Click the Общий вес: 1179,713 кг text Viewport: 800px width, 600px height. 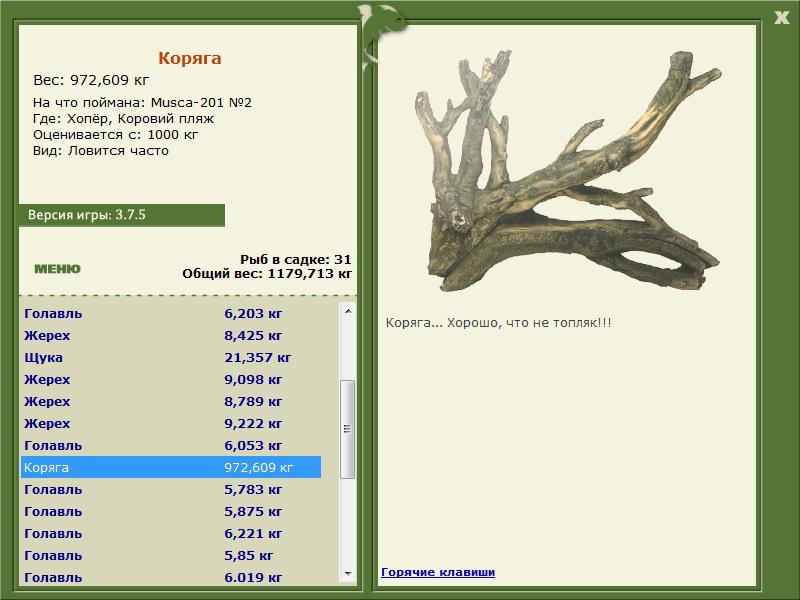267,273
